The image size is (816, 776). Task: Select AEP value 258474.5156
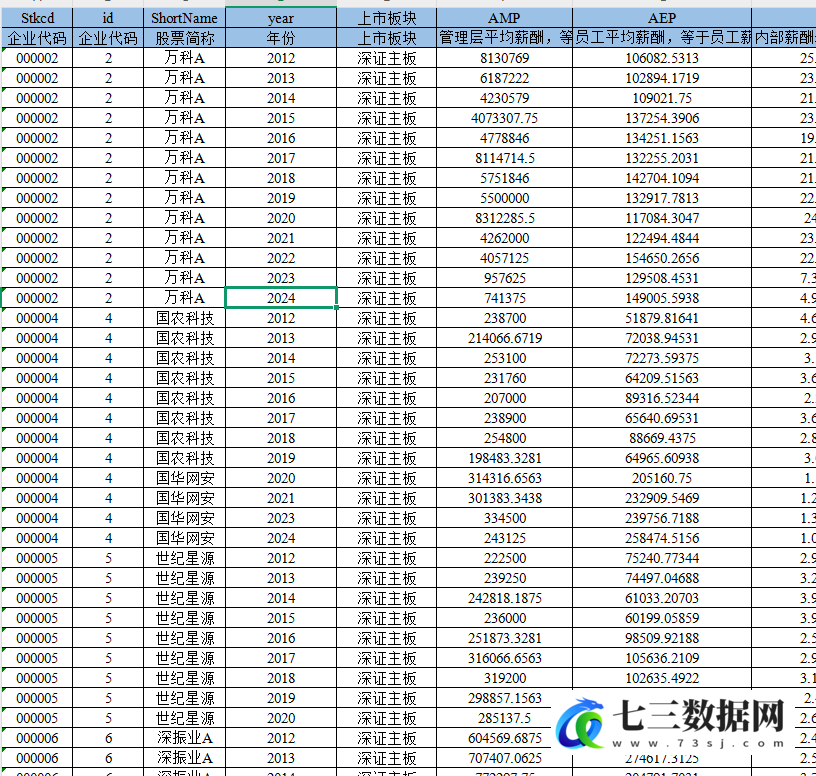[662, 538]
